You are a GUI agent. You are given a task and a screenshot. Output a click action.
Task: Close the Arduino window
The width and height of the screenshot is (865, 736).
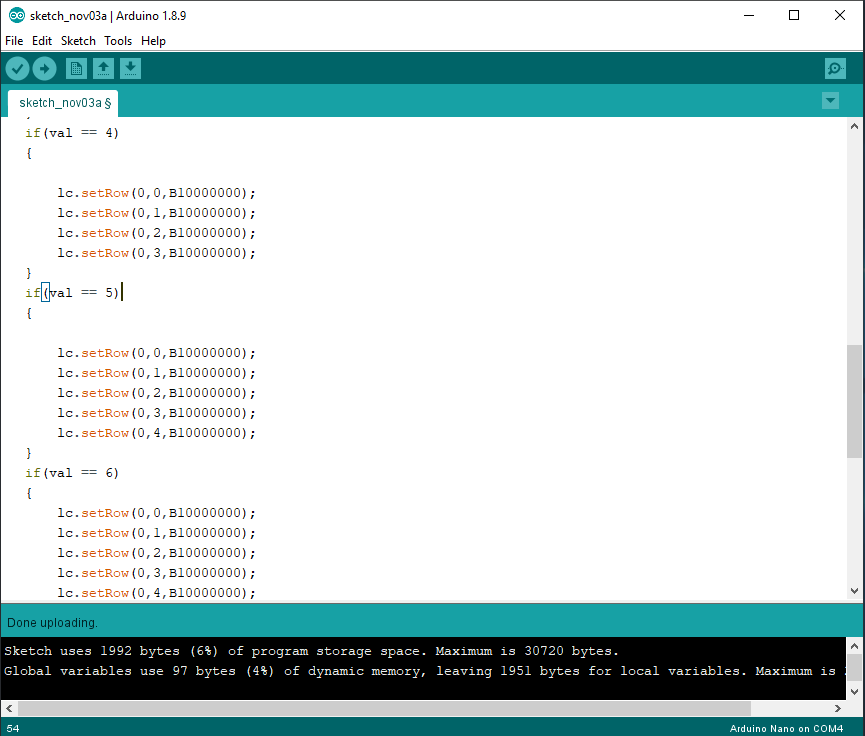pos(840,15)
